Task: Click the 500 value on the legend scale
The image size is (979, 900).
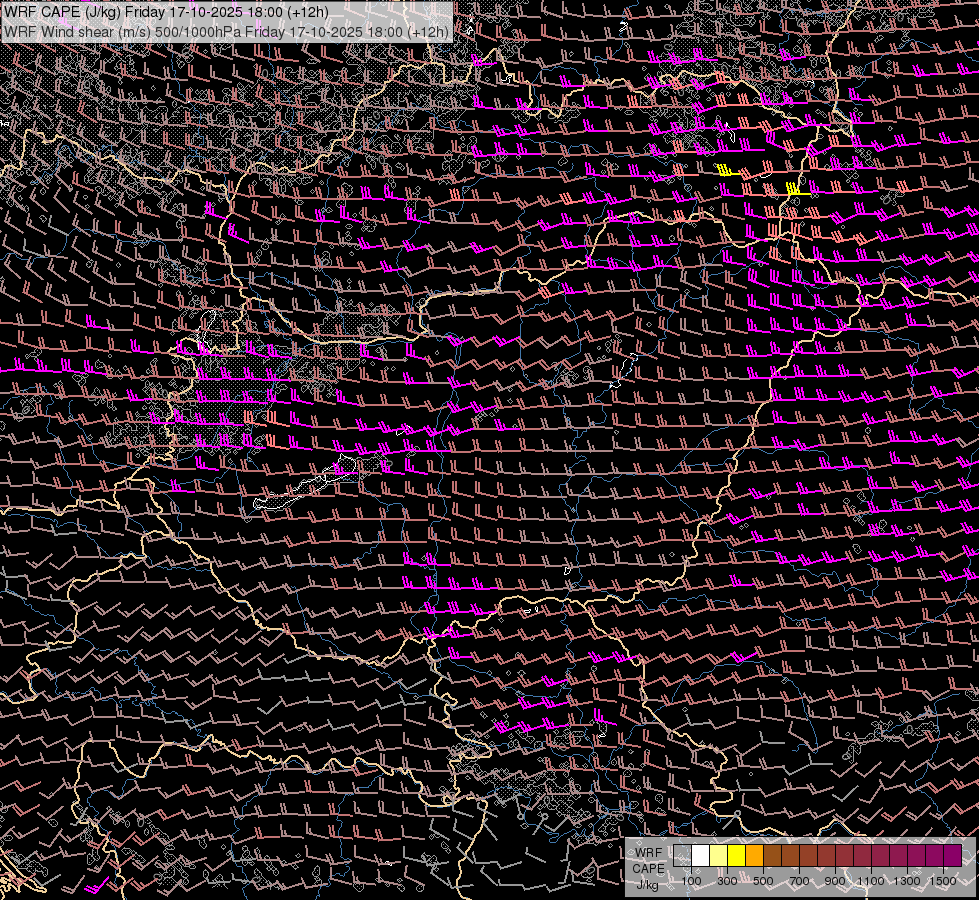Action: tap(763, 881)
